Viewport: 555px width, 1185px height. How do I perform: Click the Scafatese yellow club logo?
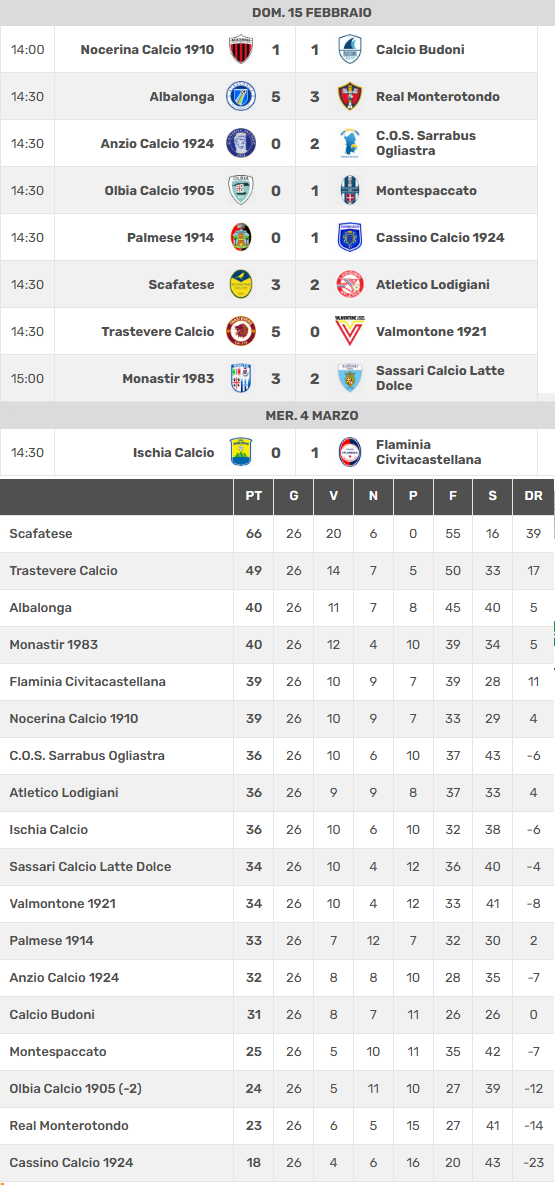click(x=241, y=284)
